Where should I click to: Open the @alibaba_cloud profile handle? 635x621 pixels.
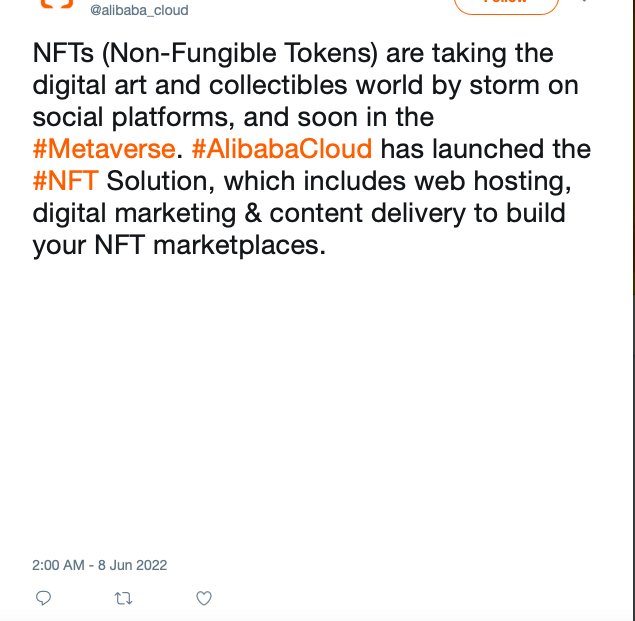tap(139, 10)
